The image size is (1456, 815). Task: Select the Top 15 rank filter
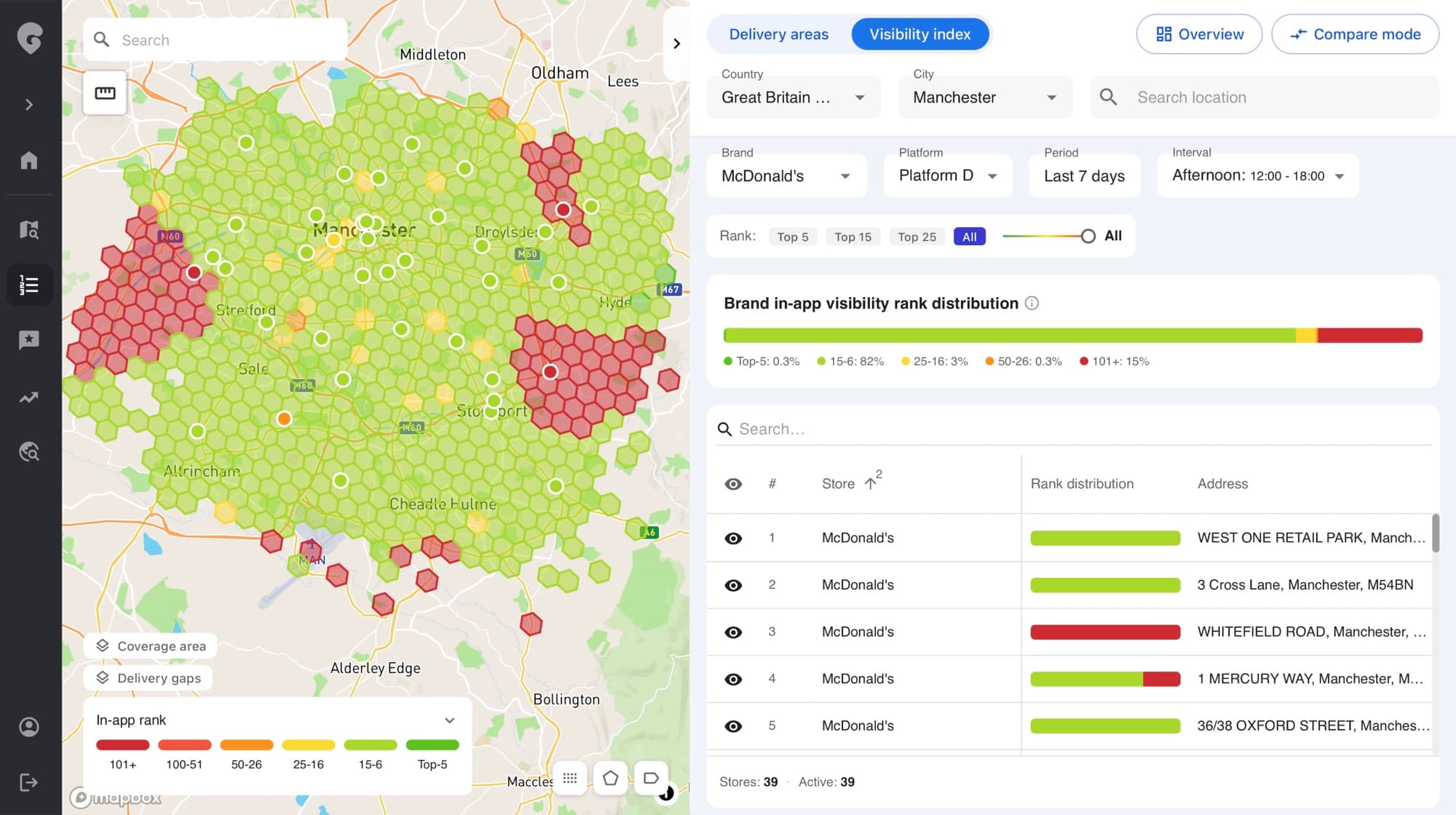(x=852, y=236)
